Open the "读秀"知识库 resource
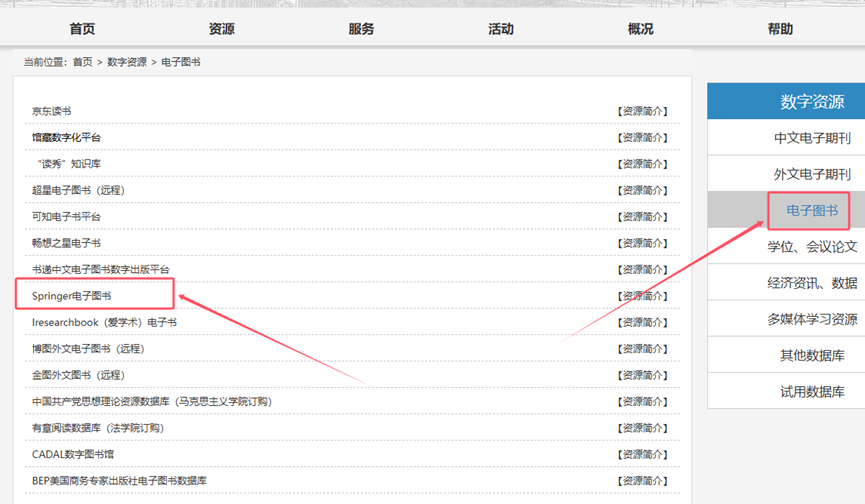The height and width of the screenshot is (504, 865). point(68,164)
